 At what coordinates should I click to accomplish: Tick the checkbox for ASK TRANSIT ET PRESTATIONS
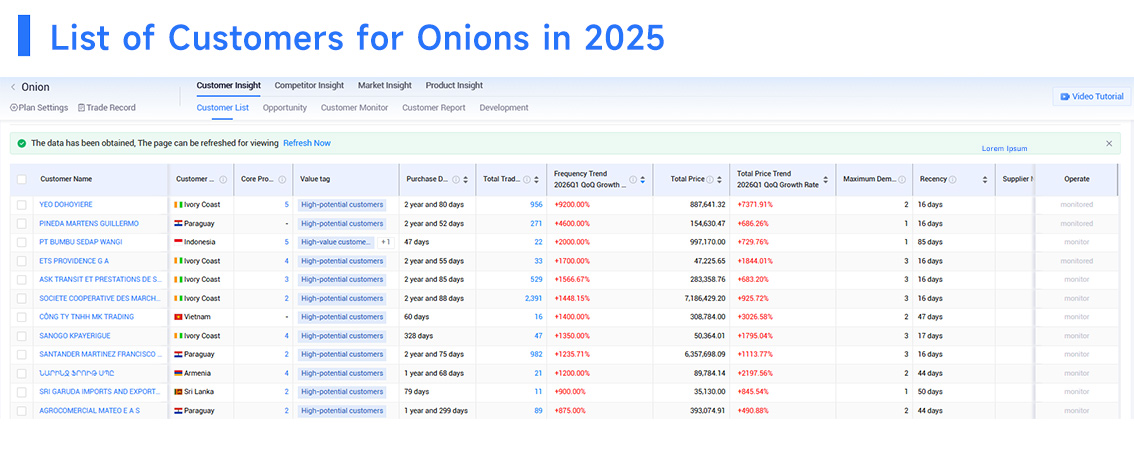[x=22, y=280]
